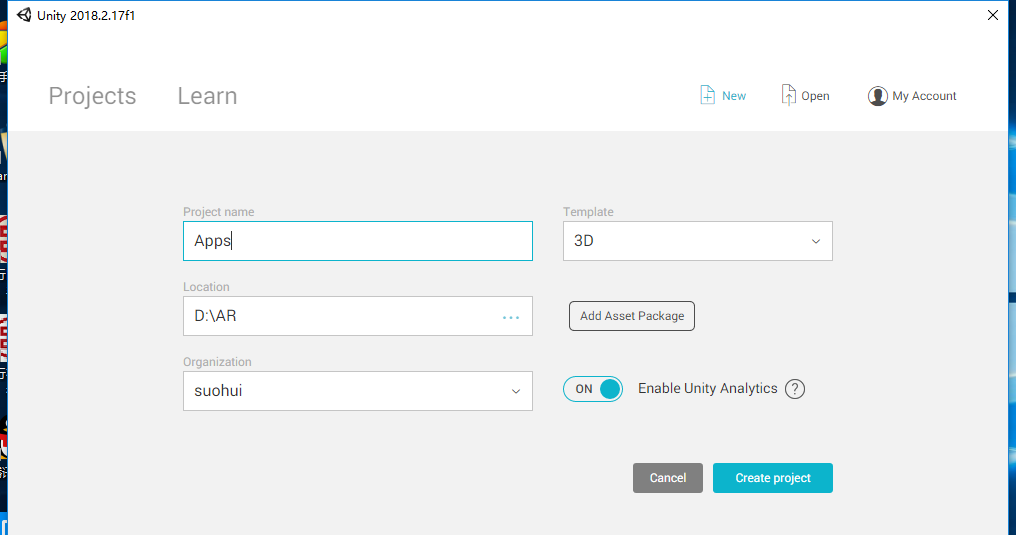This screenshot has width=1016, height=535.
Task: Click the New label in header
Action: pos(734,96)
